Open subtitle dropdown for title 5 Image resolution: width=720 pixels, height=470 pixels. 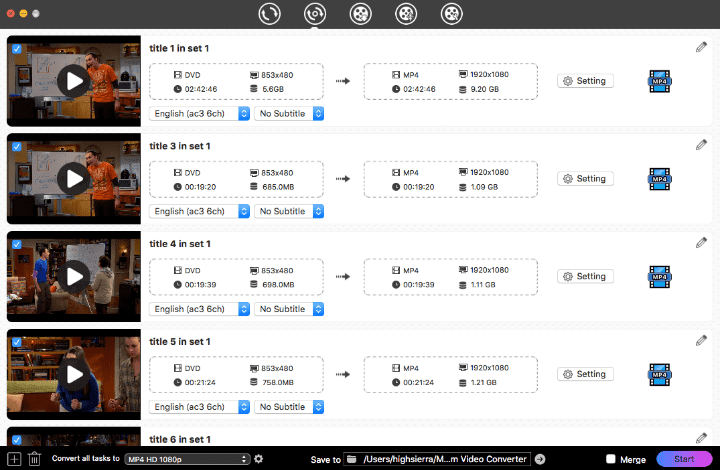pyautogui.click(x=289, y=407)
